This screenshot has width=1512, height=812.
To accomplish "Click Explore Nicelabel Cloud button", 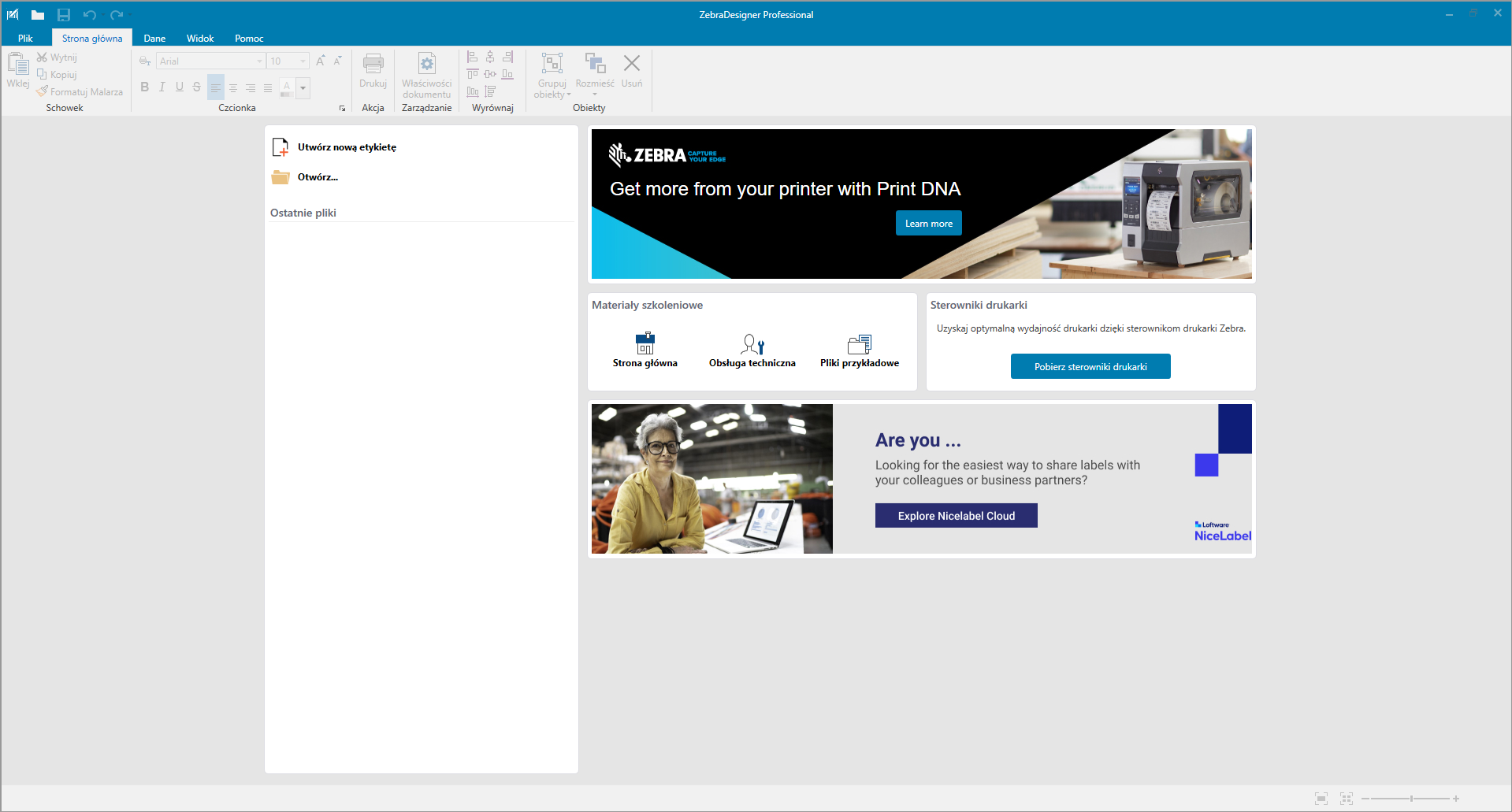I will (957, 516).
